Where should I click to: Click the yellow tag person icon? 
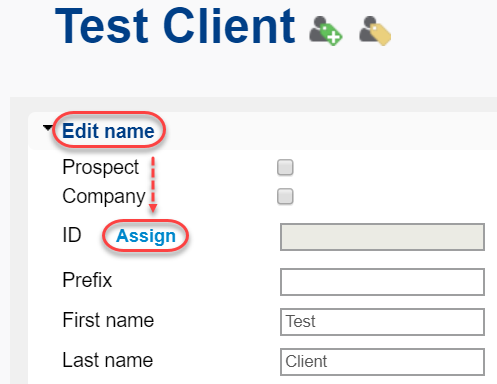click(x=375, y=30)
